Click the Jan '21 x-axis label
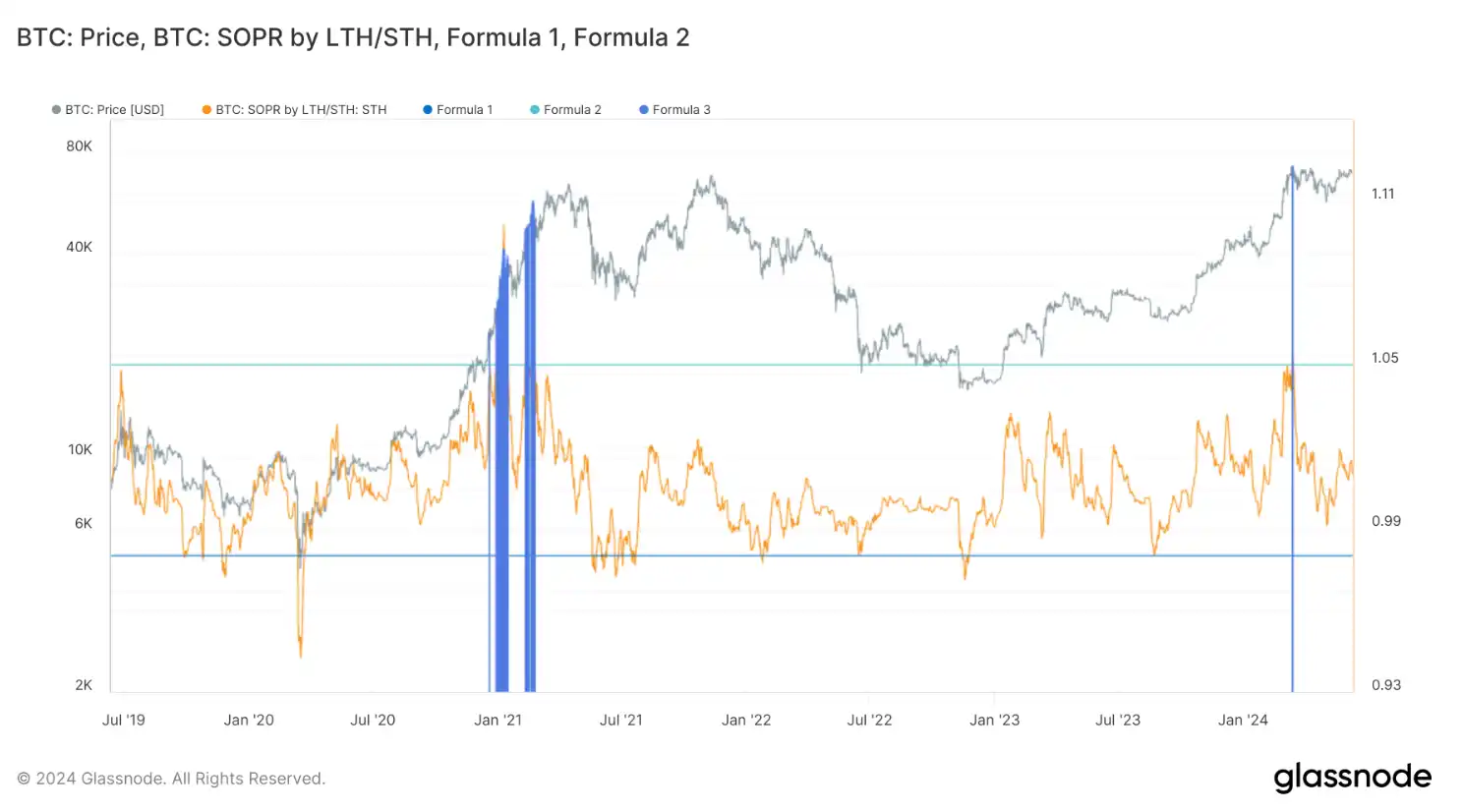This screenshot has width=1463, height=812. click(497, 720)
